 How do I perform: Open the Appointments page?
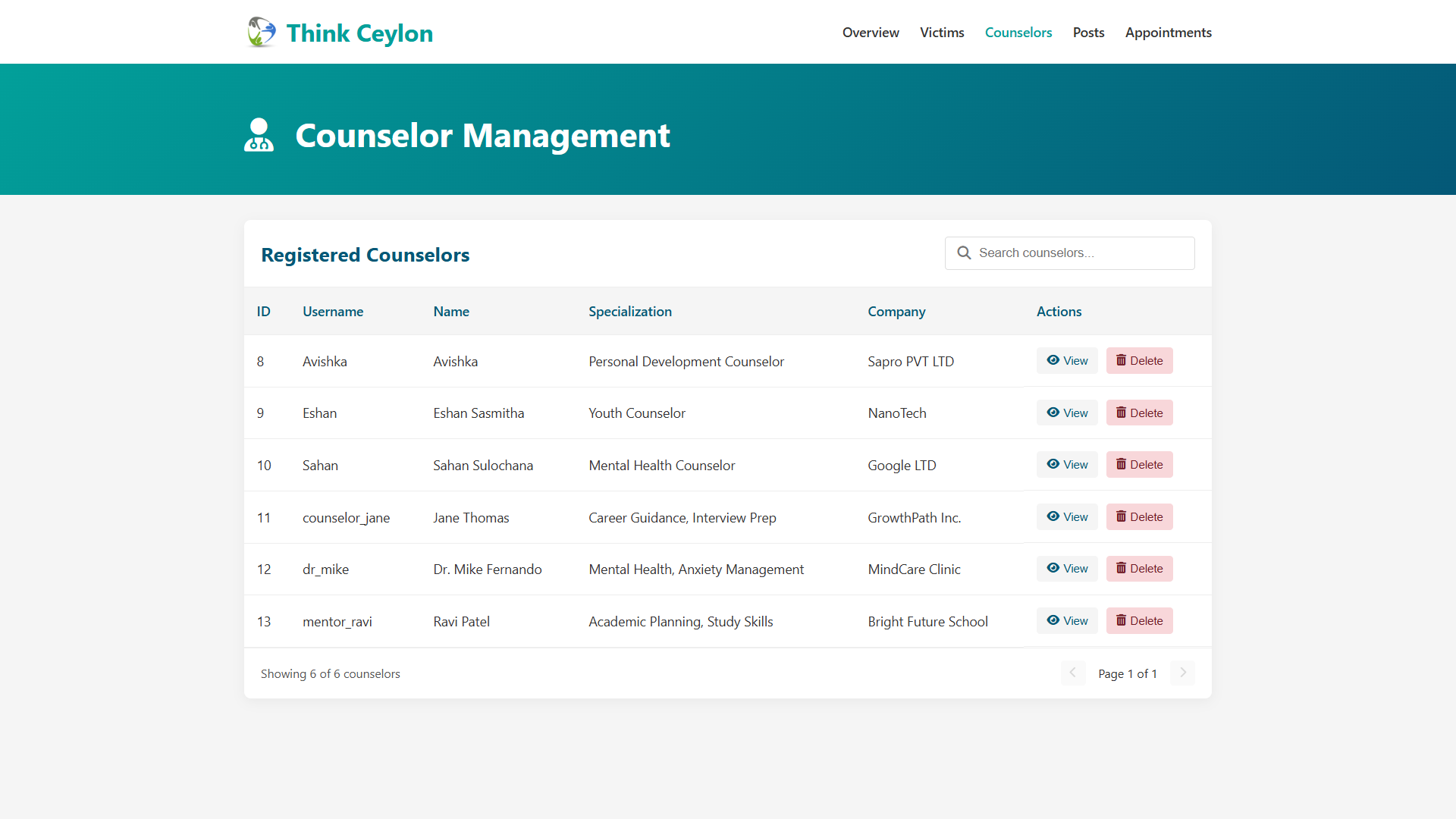[x=1168, y=33]
